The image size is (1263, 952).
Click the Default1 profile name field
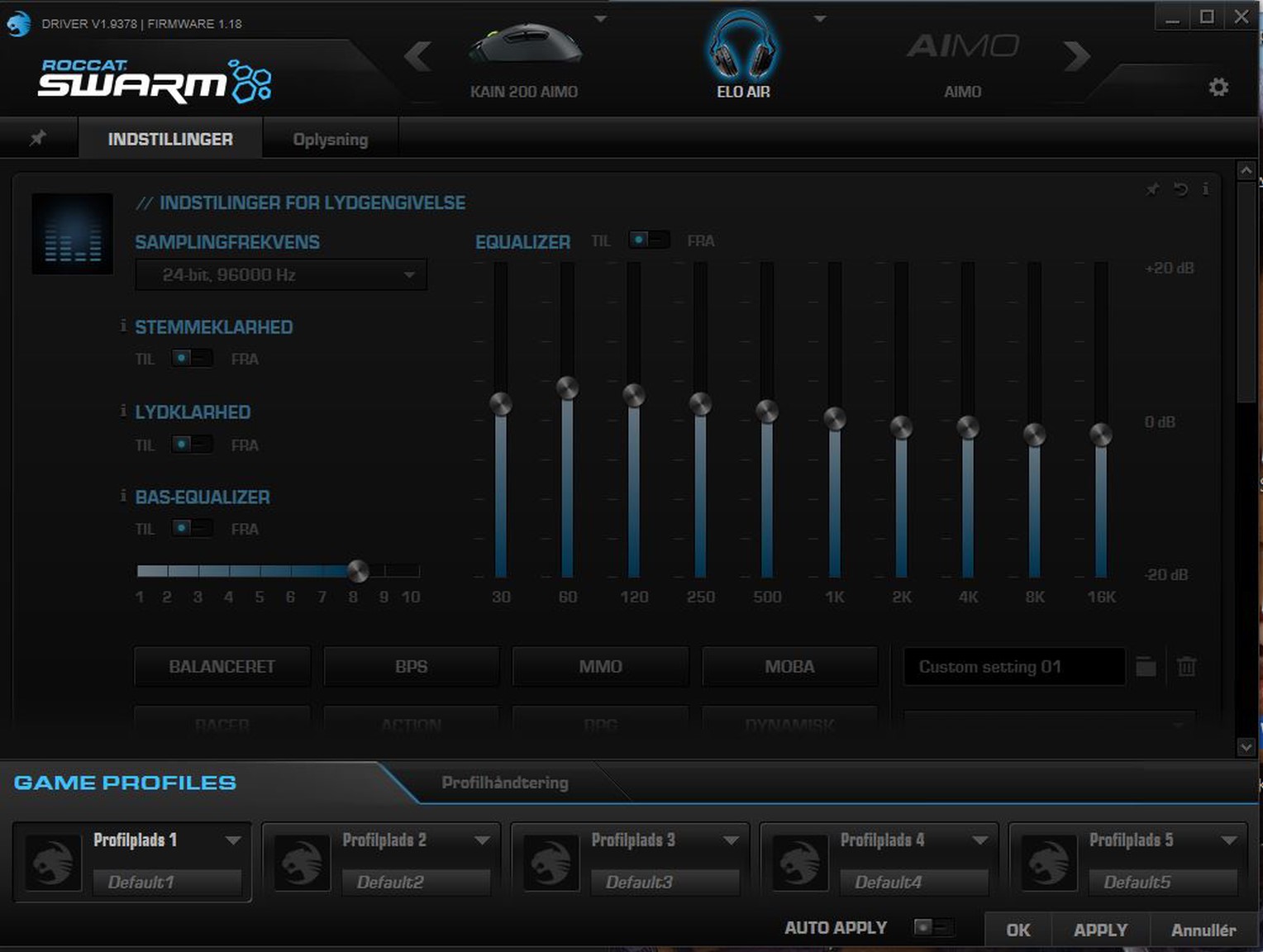[x=168, y=882]
